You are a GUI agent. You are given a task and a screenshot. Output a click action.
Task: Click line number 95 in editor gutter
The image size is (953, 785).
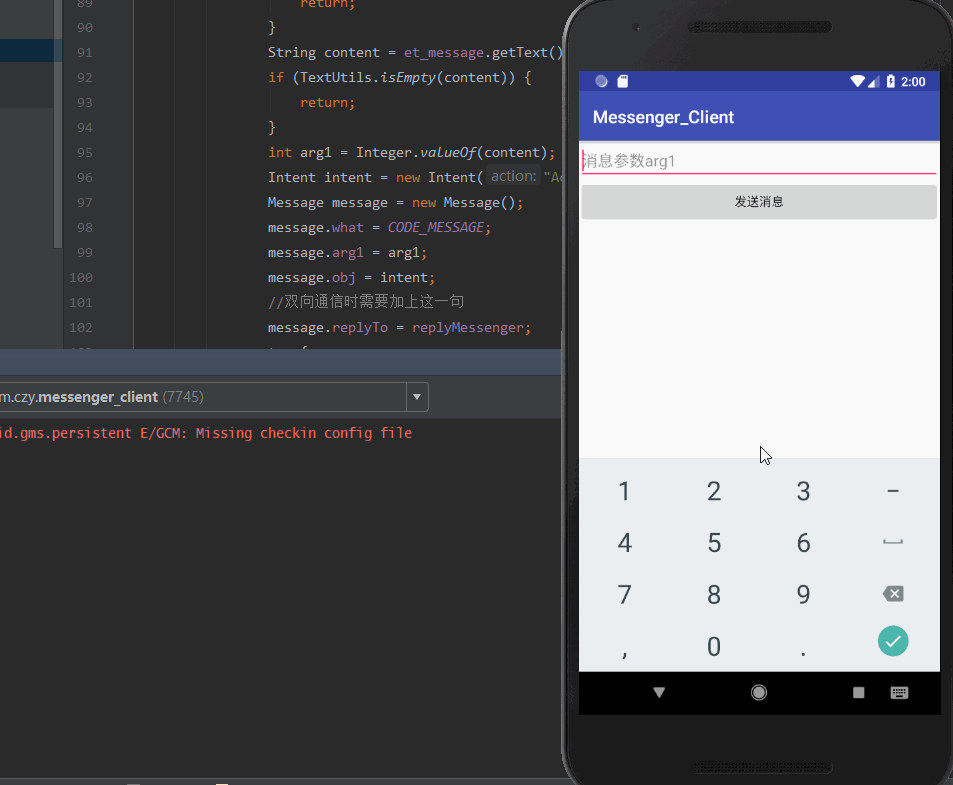tap(84, 152)
